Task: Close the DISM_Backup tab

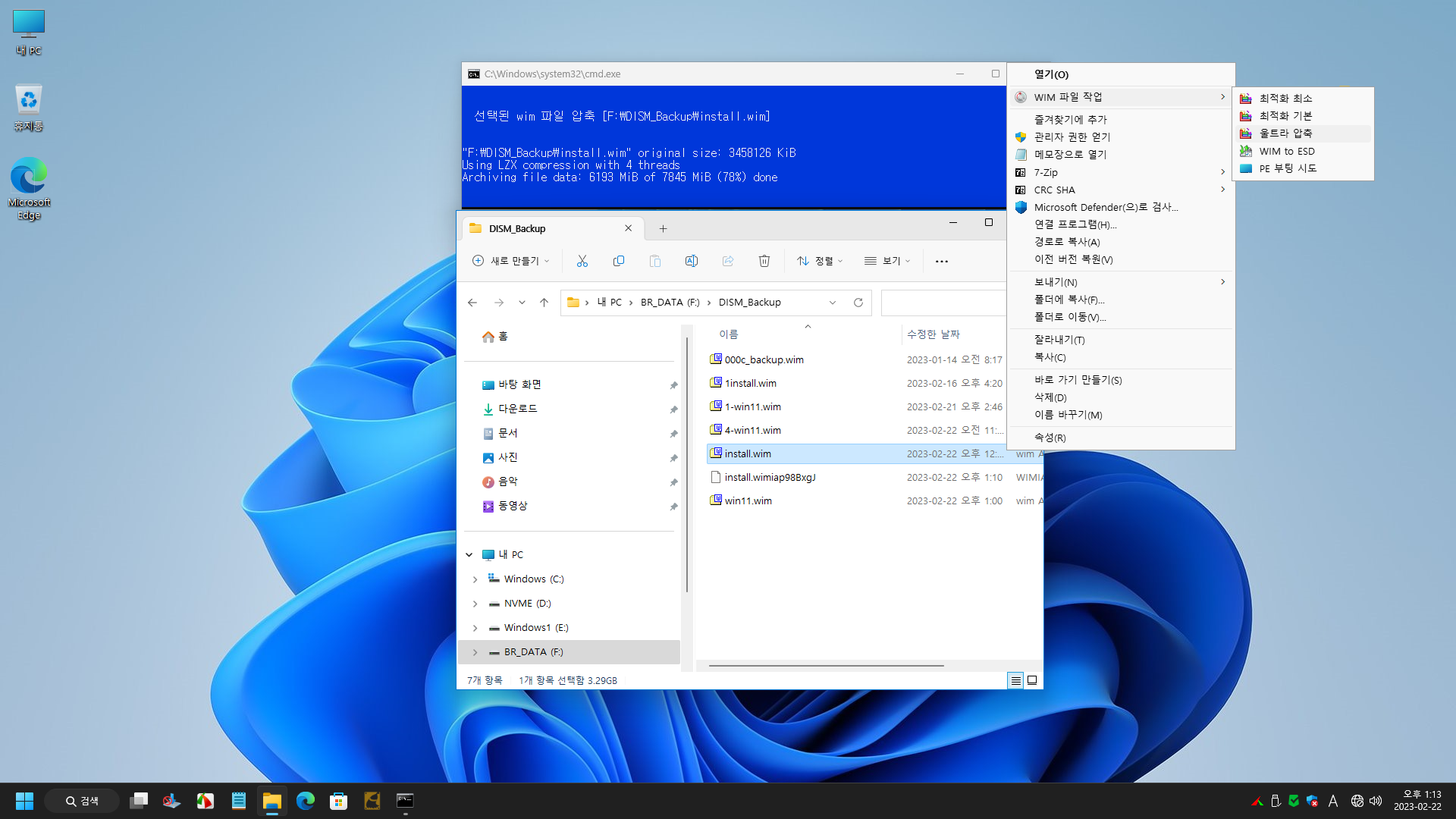Action: pyautogui.click(x=628, y=228)
